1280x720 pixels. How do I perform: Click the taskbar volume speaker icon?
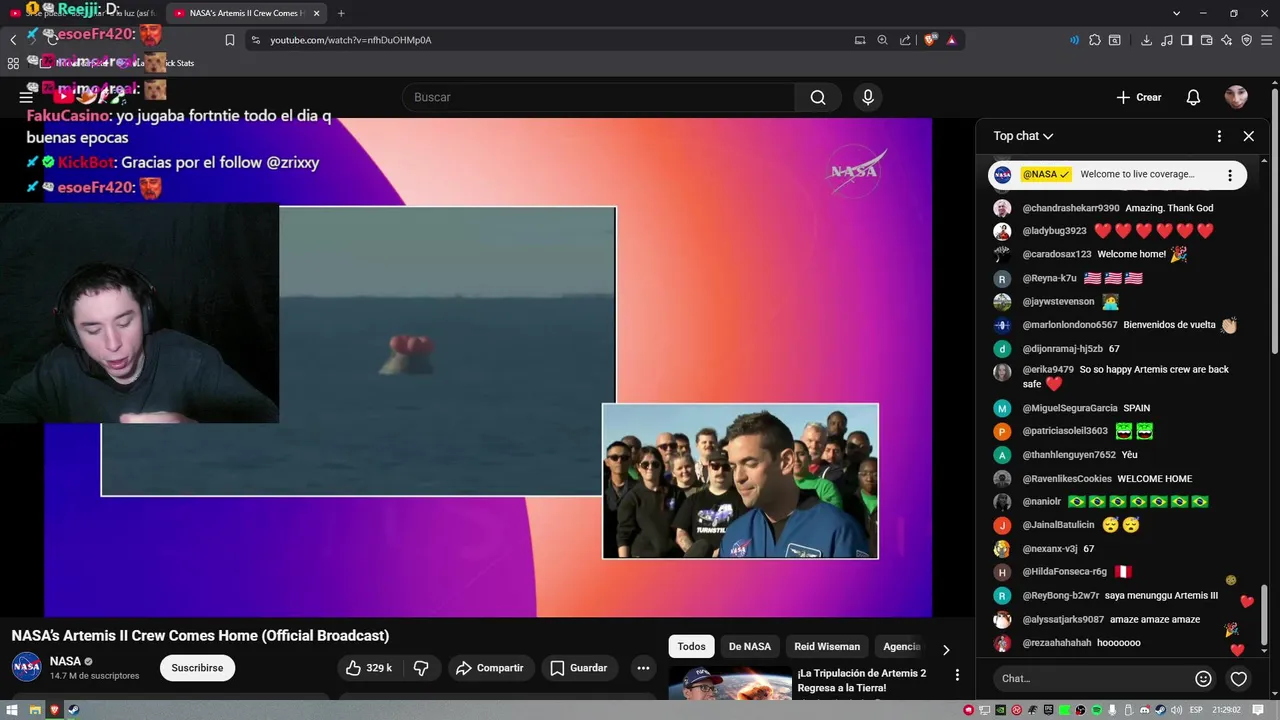point(1174,710)
